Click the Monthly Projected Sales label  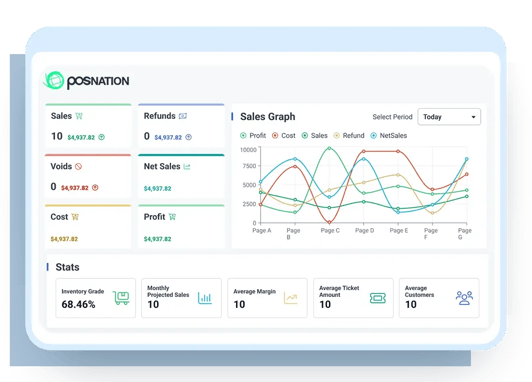pos(168,291)
